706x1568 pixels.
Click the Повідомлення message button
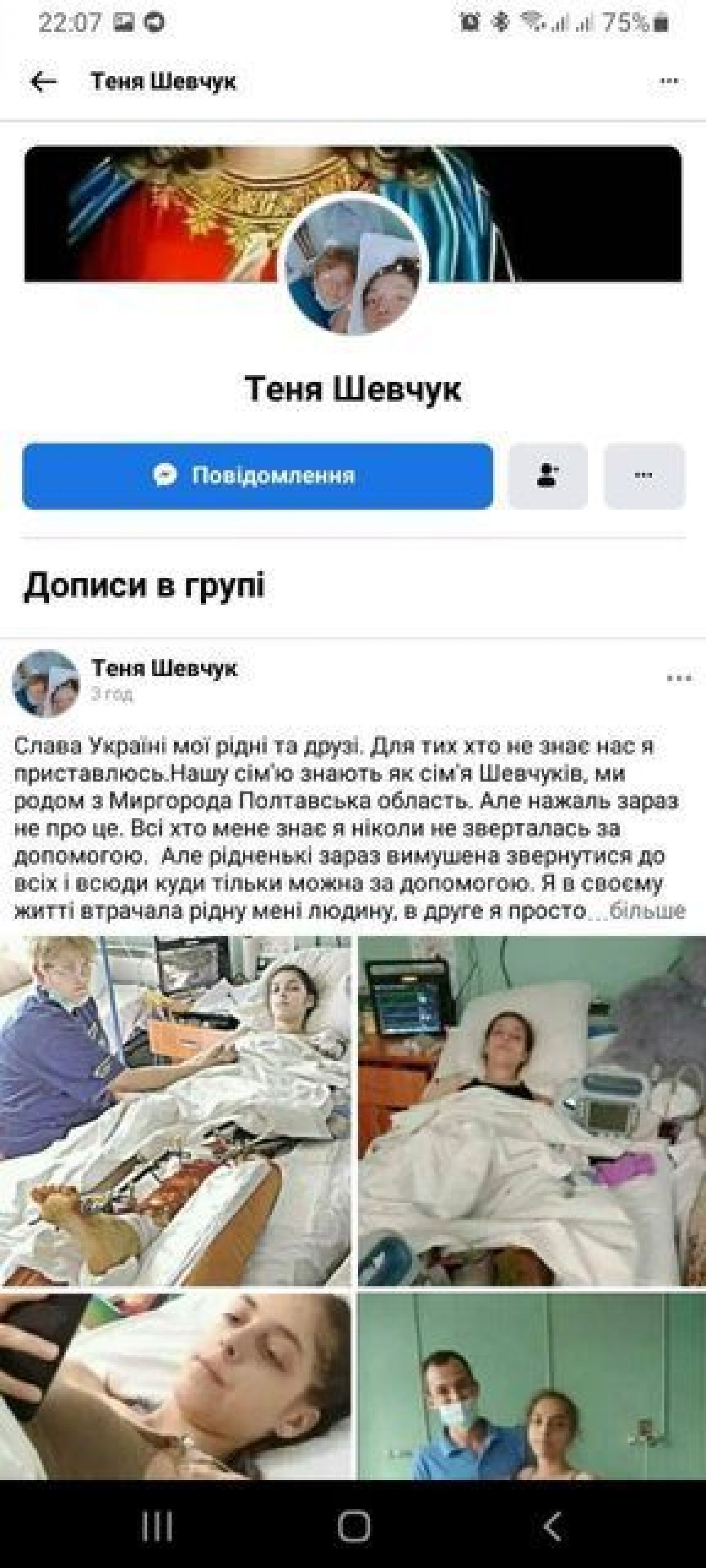tap(258, 476)
